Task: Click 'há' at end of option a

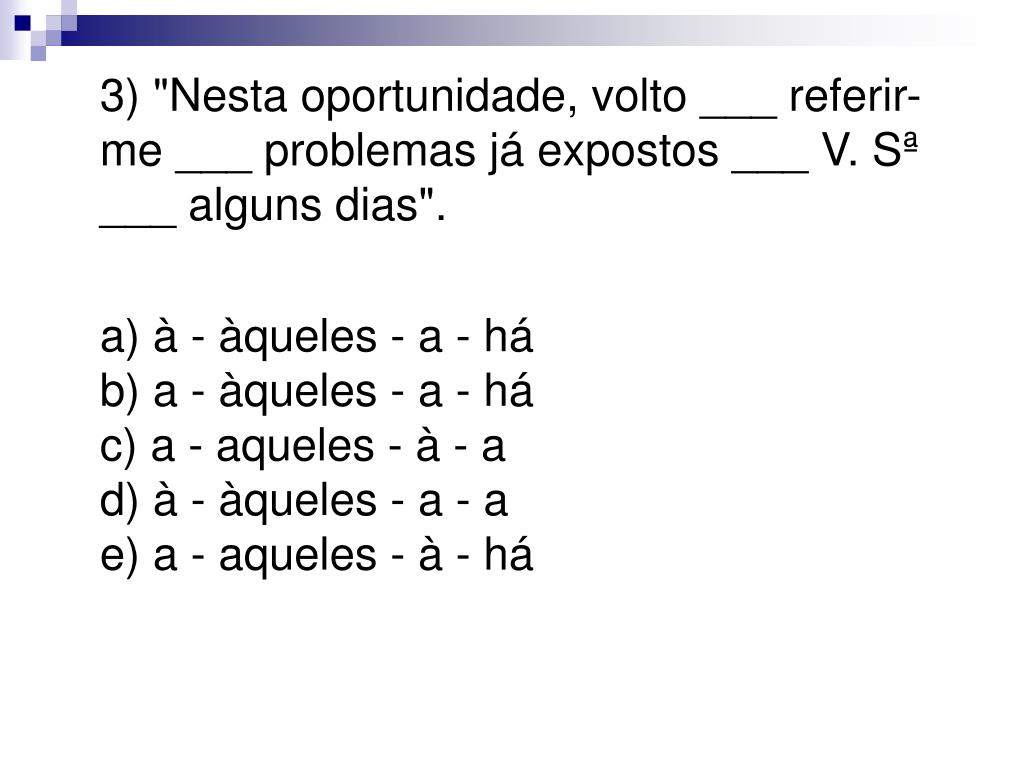Action: tap(508, 336)
